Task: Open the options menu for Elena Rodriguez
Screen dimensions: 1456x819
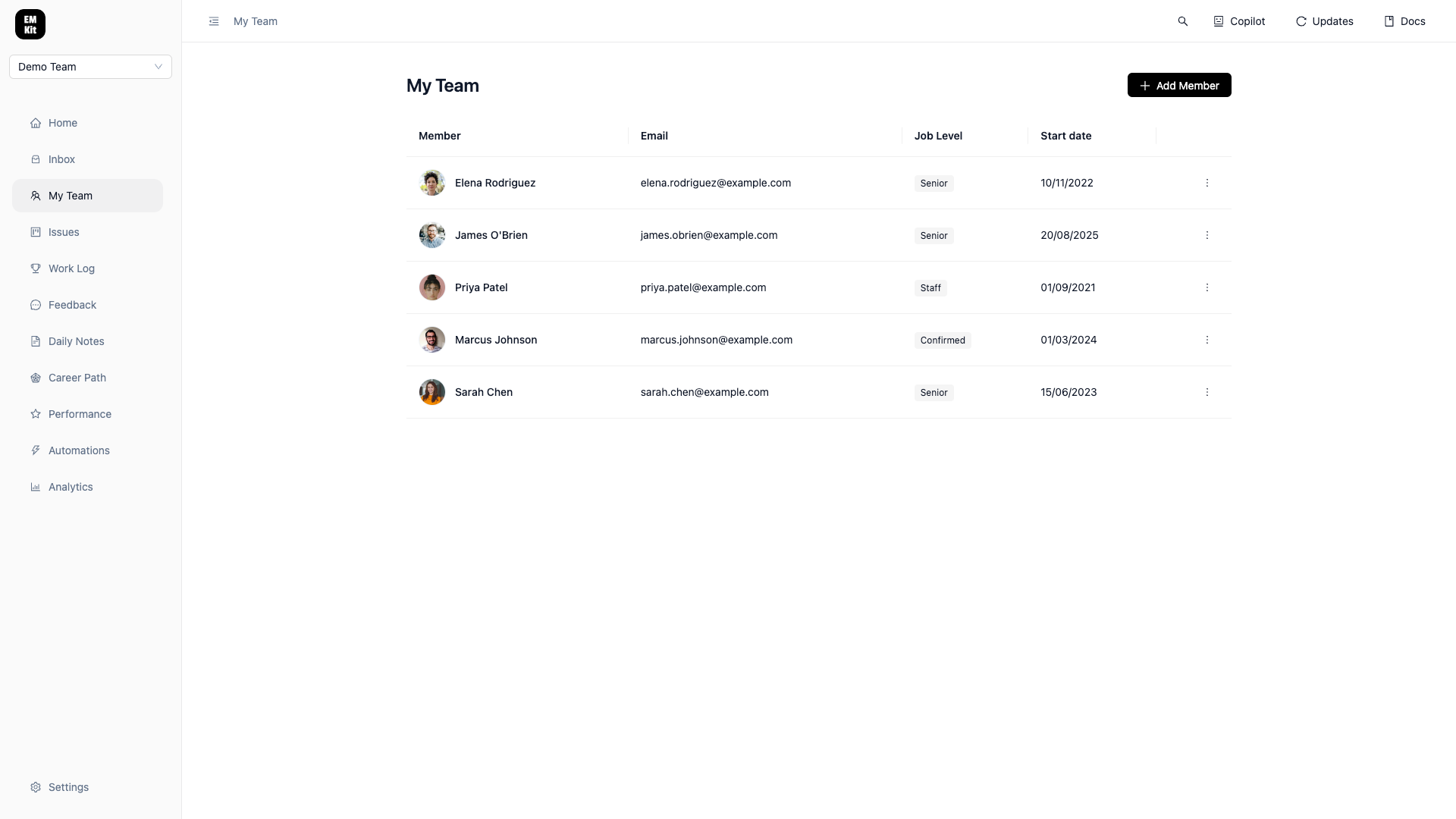Action: click(1207, 183)
